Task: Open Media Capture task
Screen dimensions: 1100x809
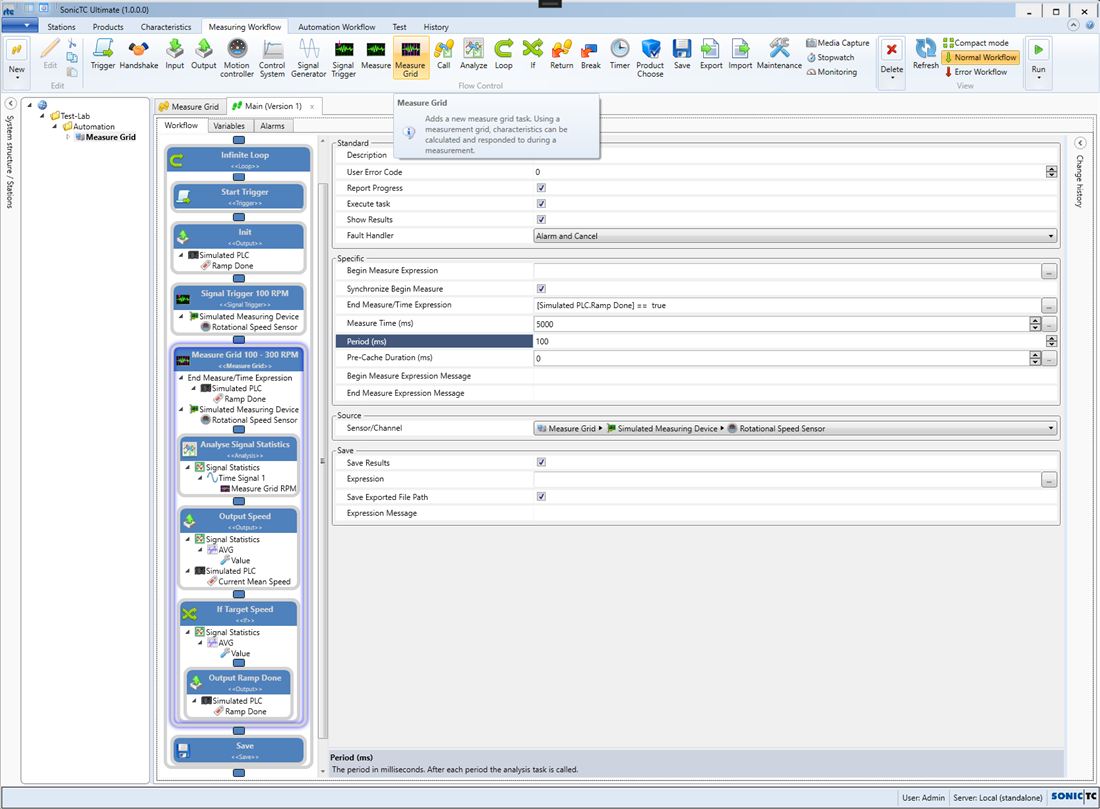Action: [x=838, y=43]
